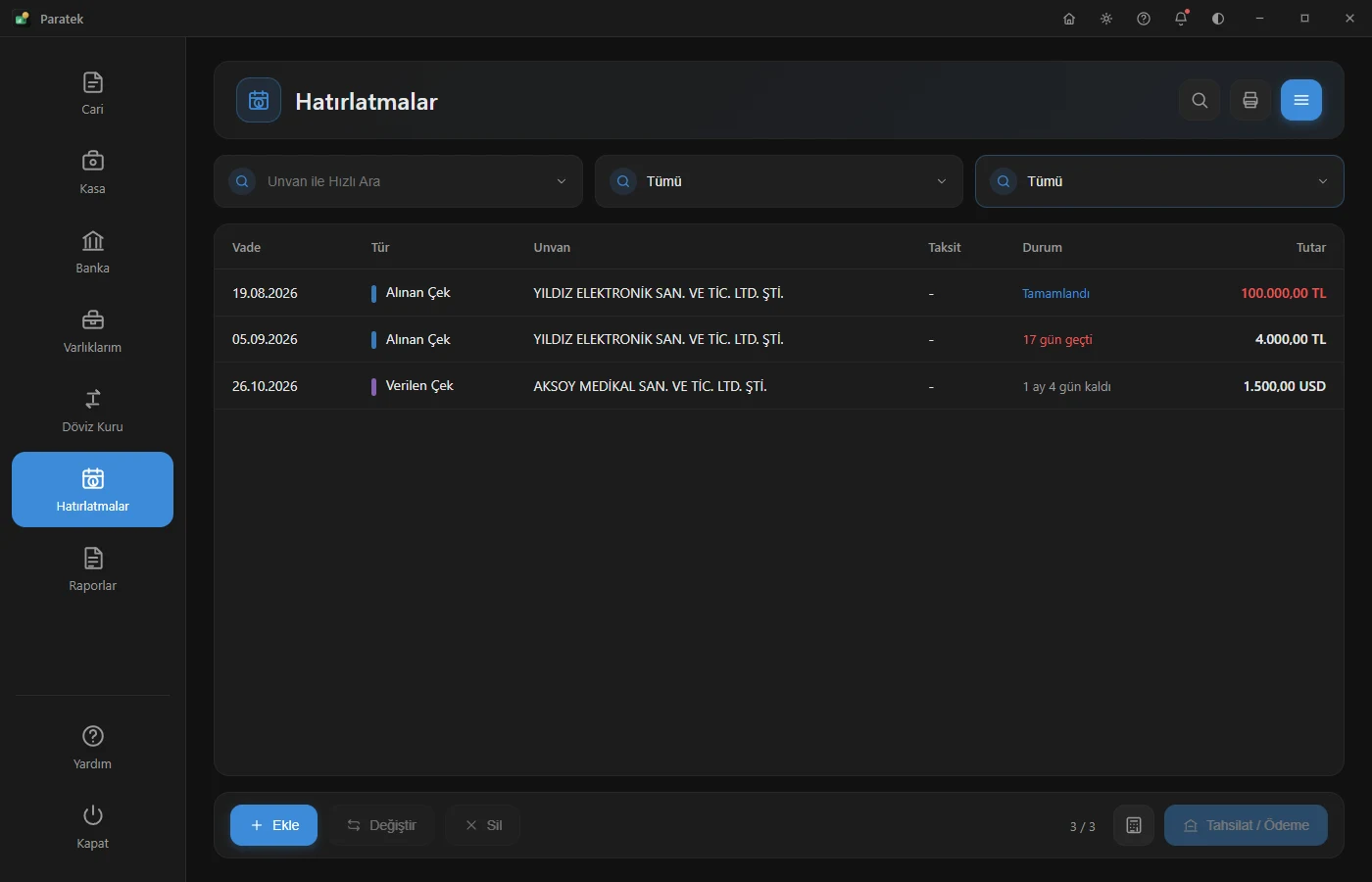1372x882 pixels.
Task: Open Döviz Kuru exchange rates
Action: click(x=92, y=411)
